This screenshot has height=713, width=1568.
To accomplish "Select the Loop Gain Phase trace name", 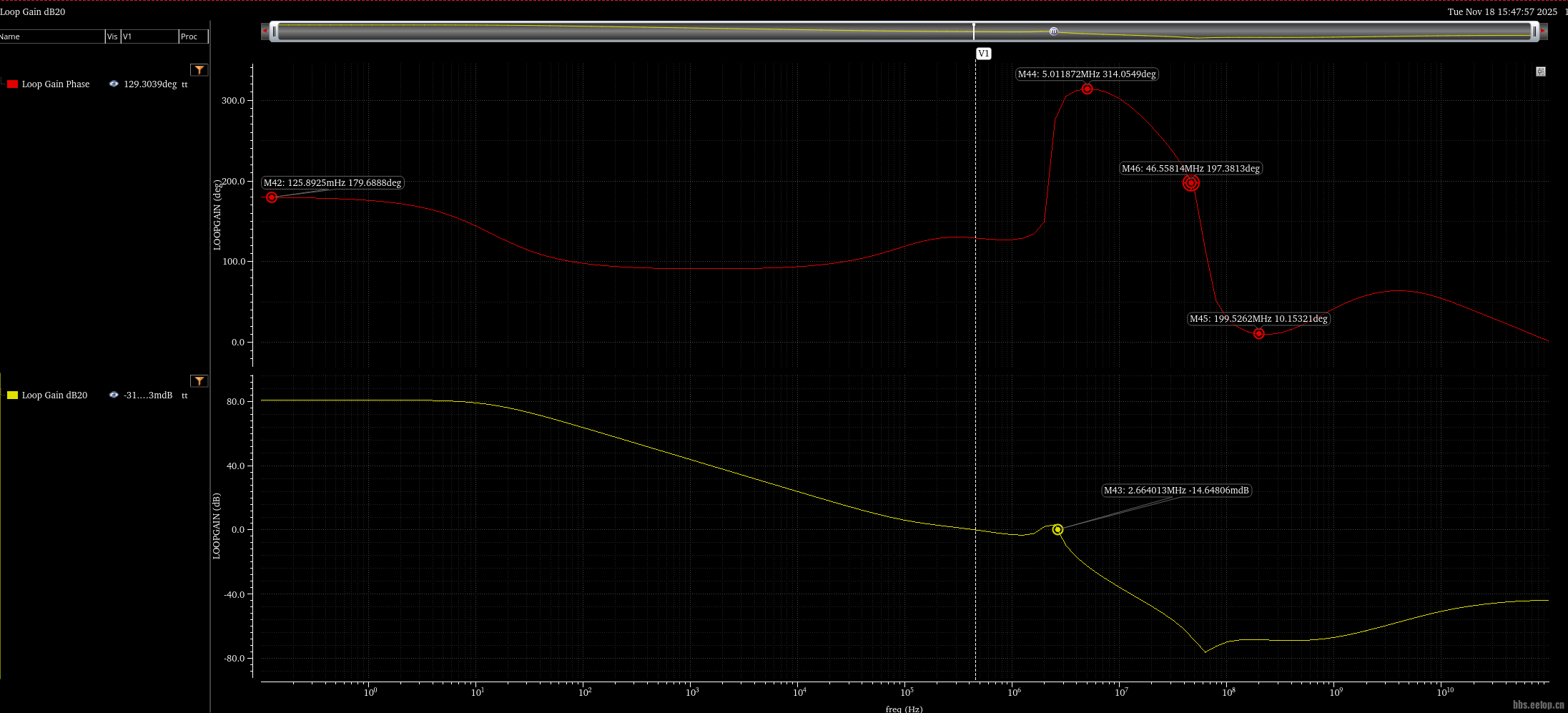I will [x=56, y=84].
